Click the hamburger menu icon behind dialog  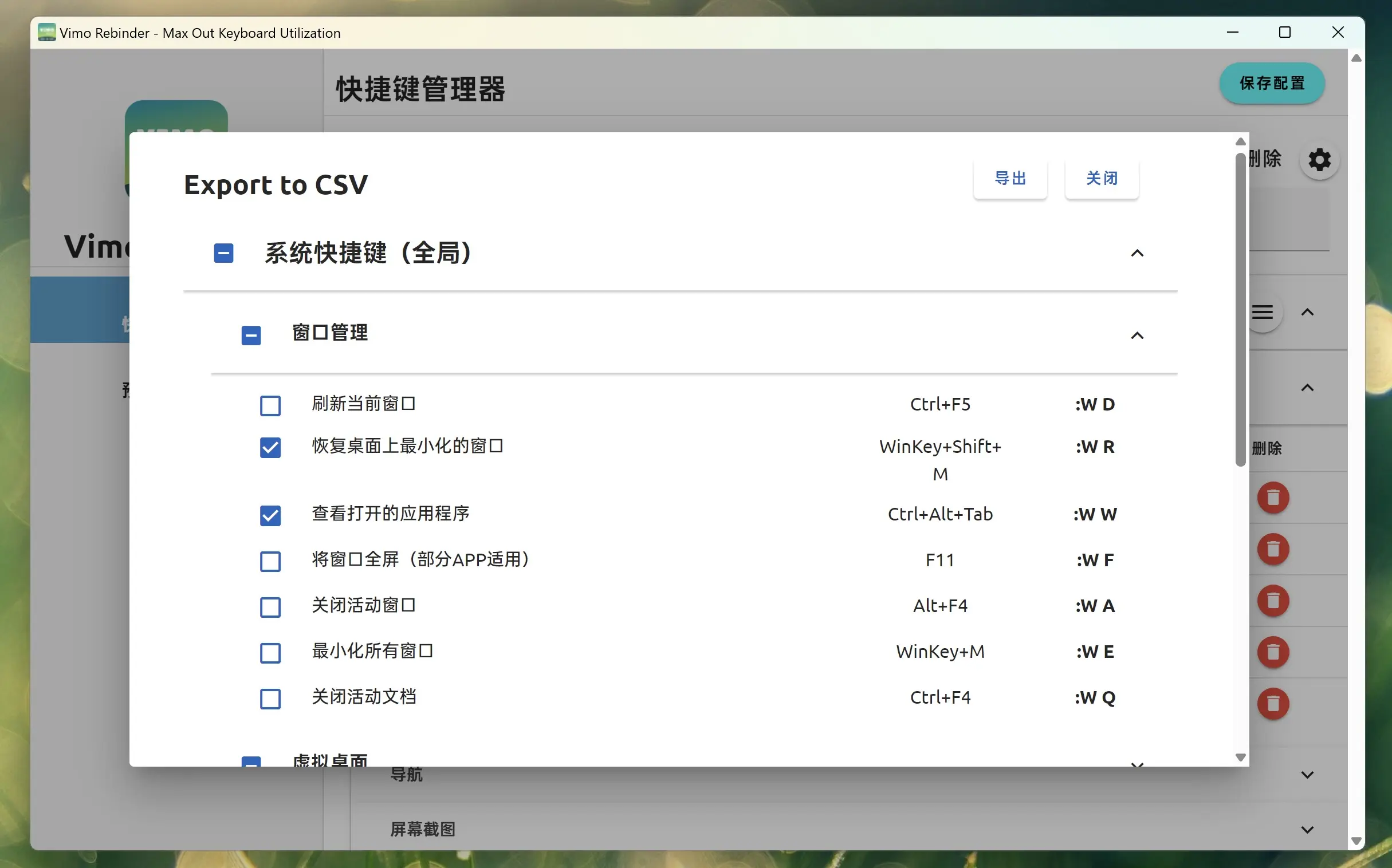[x=1263, y=312]
